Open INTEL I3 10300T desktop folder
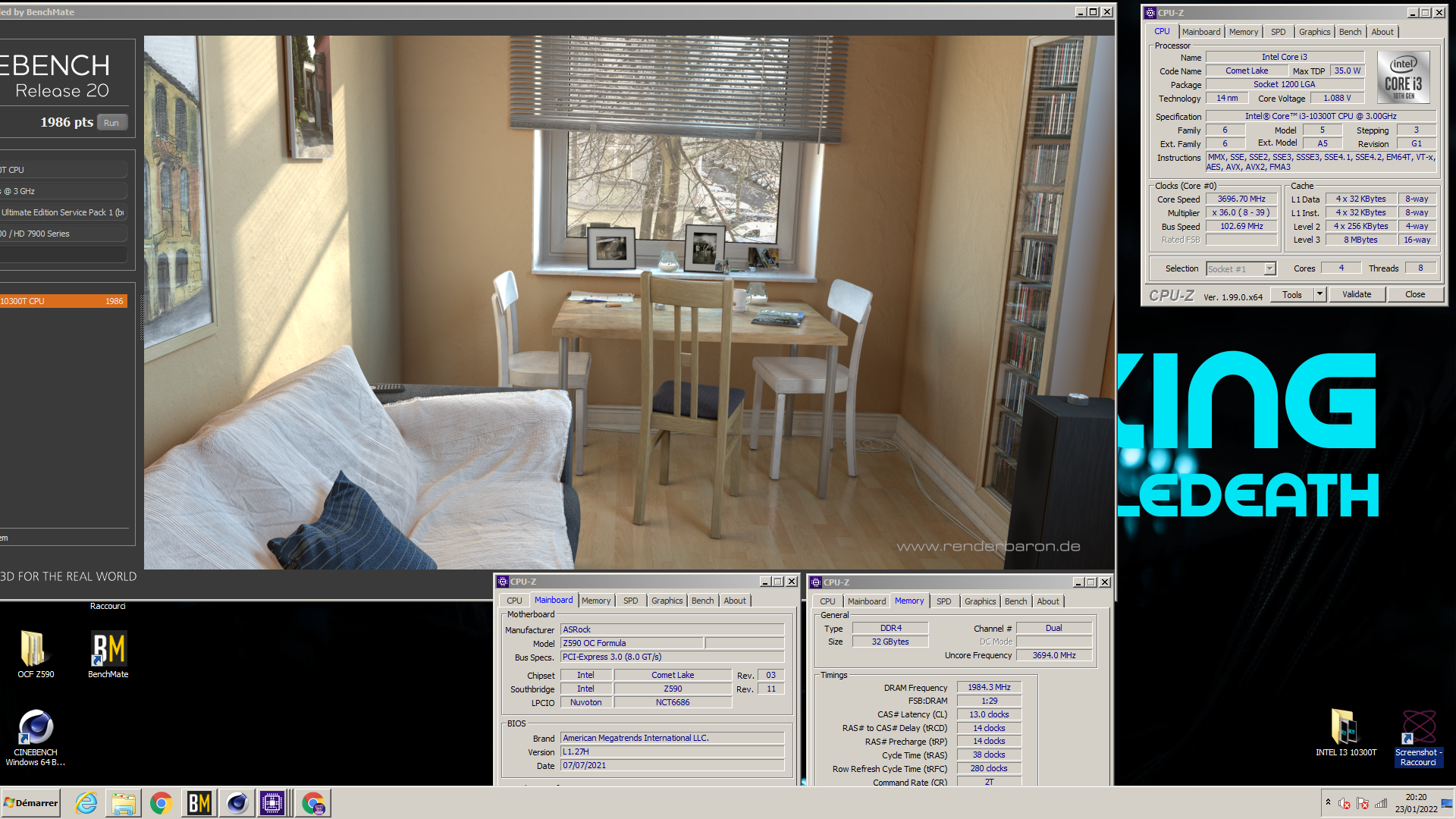Viewport: 1456px width, 819px height. pyautogui.click(x=1346, y=733)
